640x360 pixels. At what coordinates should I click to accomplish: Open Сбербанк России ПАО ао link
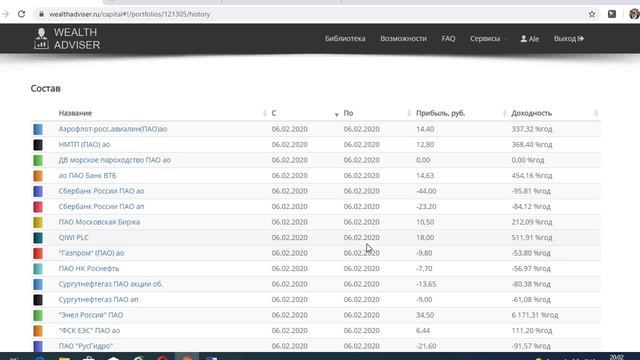click(101, 191)
